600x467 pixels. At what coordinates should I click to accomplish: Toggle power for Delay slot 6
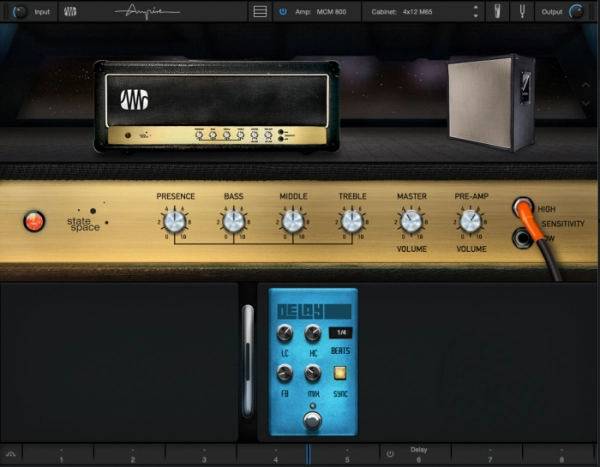click(x=390, y=454)
